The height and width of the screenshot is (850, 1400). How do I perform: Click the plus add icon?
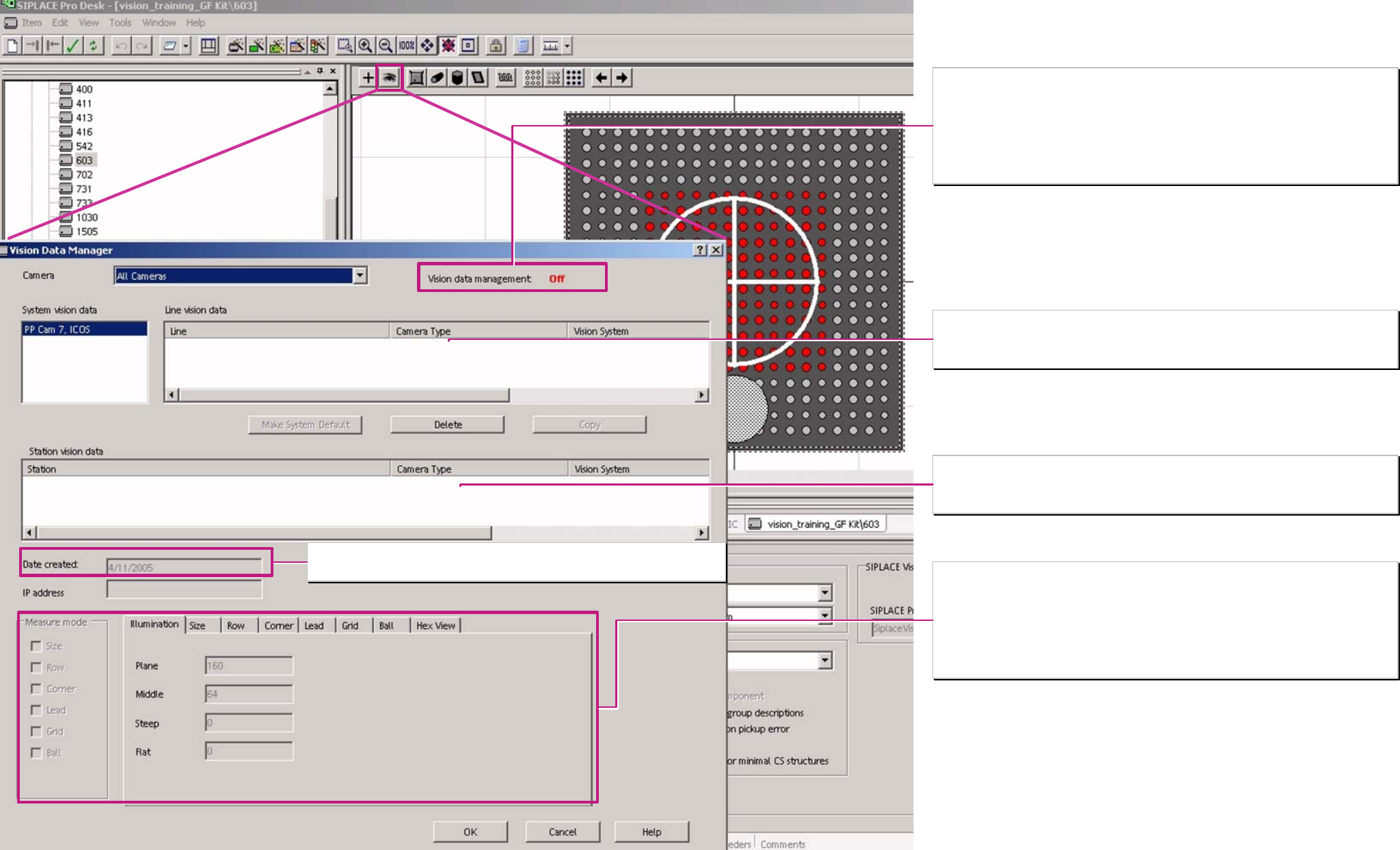pos(368,77)
